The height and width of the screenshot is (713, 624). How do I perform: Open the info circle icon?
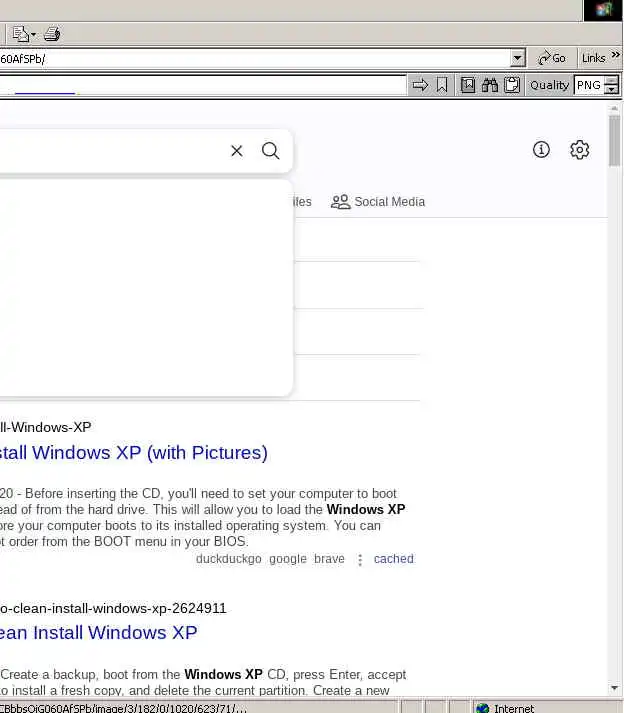point(541,149)
